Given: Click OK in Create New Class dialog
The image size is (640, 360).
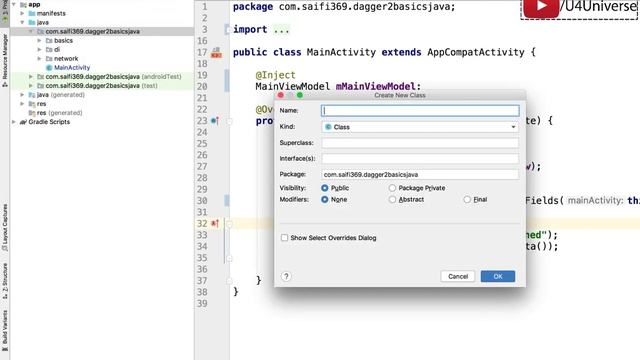Looking at the screenshot, I should [x=498, y=276].
